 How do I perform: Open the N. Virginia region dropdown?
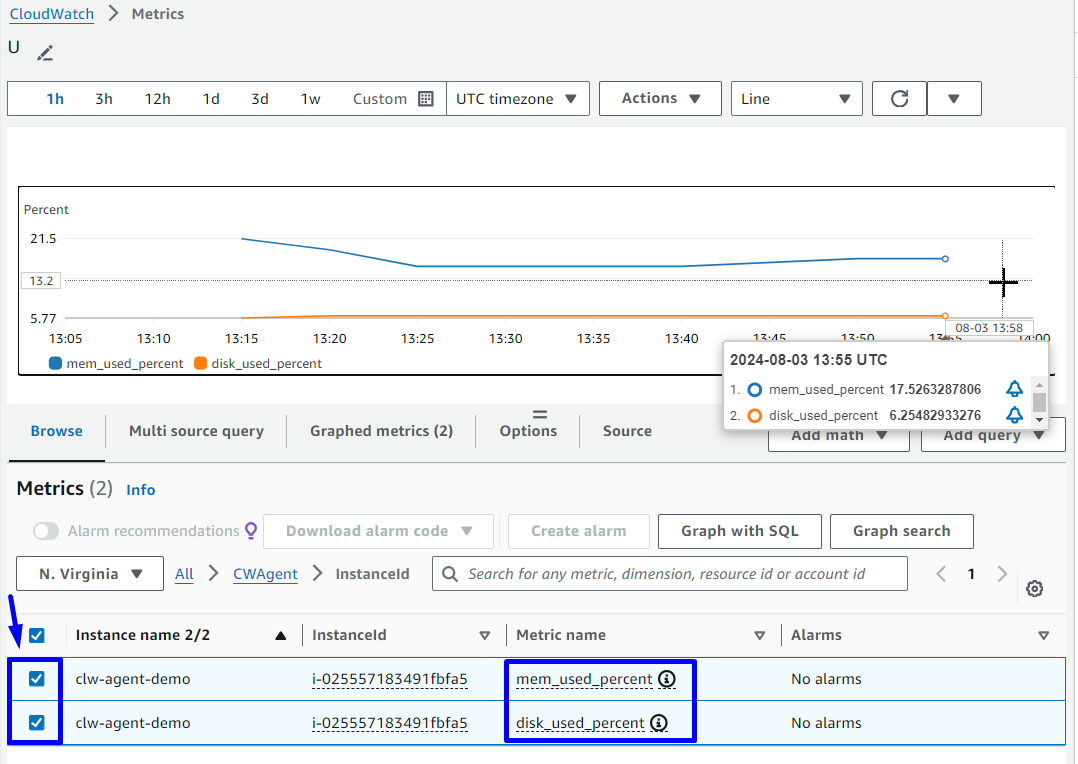[x=90, y=574]
